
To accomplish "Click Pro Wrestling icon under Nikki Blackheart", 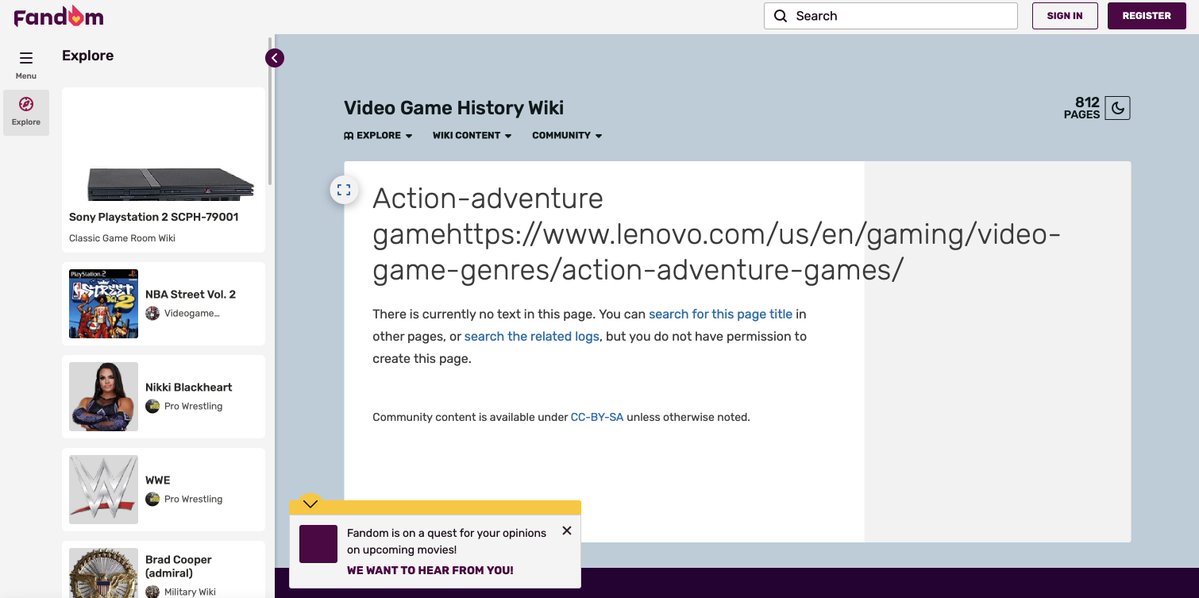I will (153, 406).
